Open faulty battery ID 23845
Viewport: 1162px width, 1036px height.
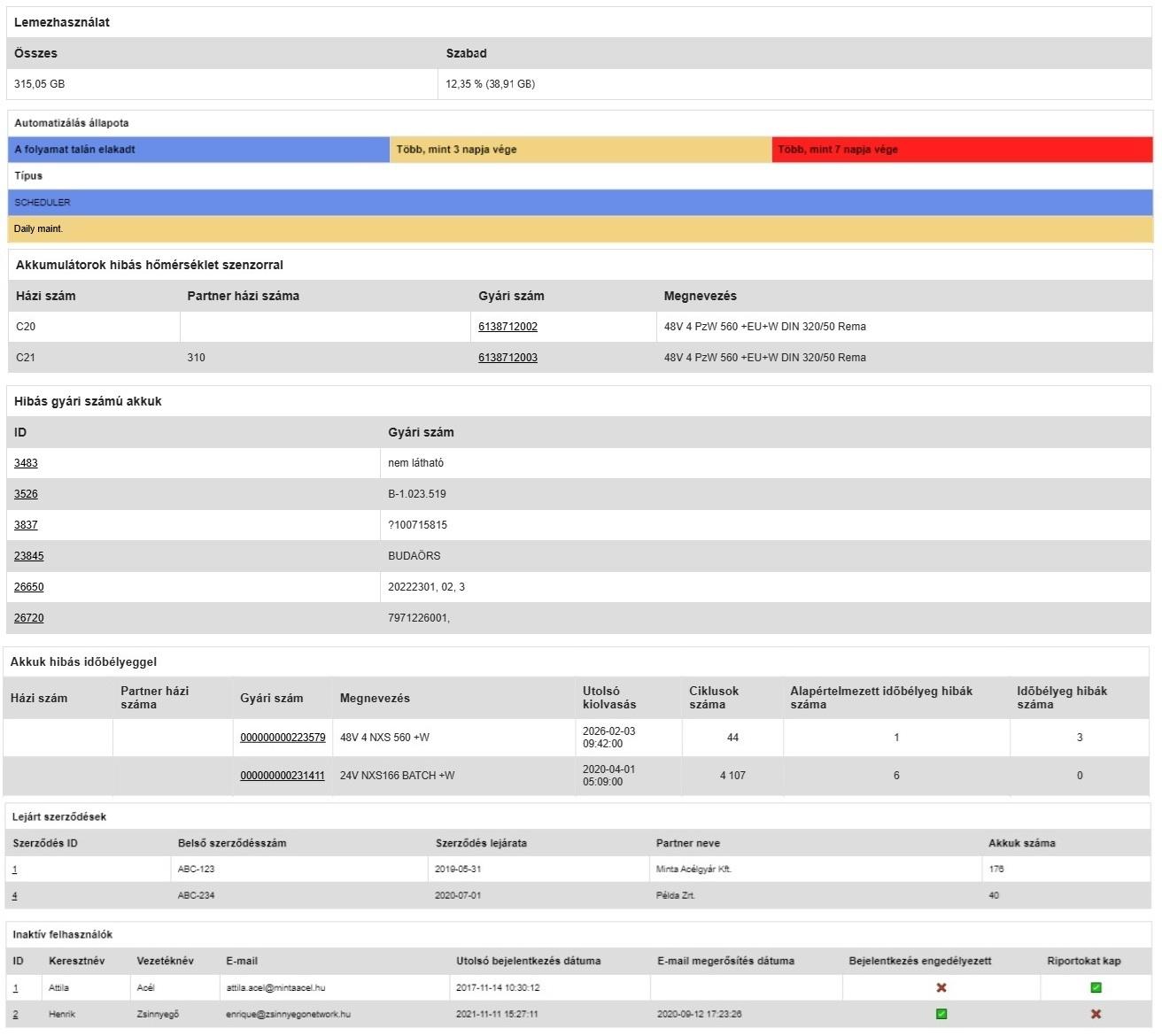(29, 555)
